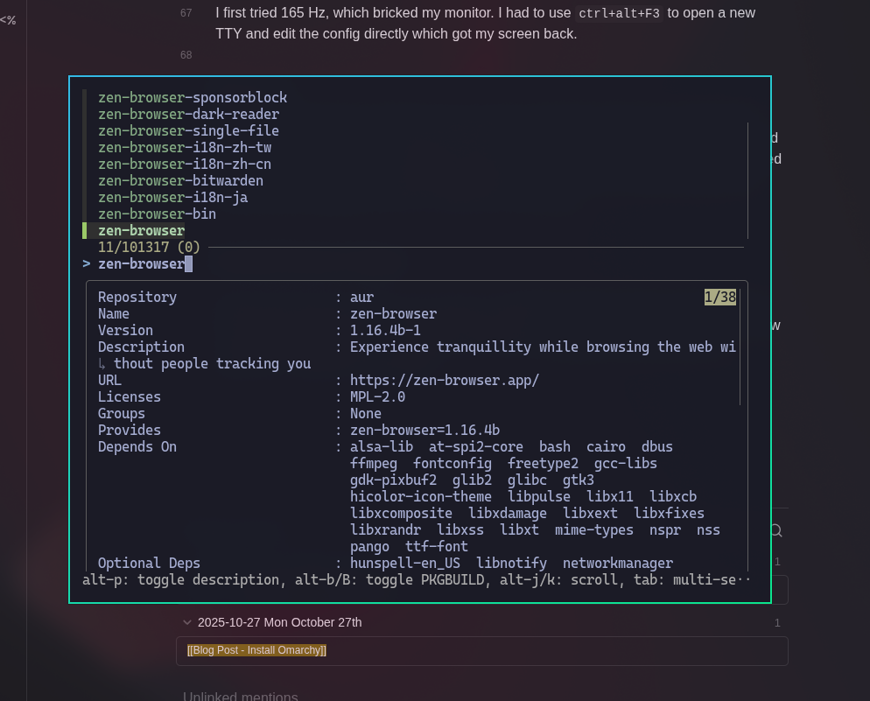Select zen-browser-dark-reader package entry
Image resolution: width=870 pixels, height=701 pixels.
tap(188, 114)
